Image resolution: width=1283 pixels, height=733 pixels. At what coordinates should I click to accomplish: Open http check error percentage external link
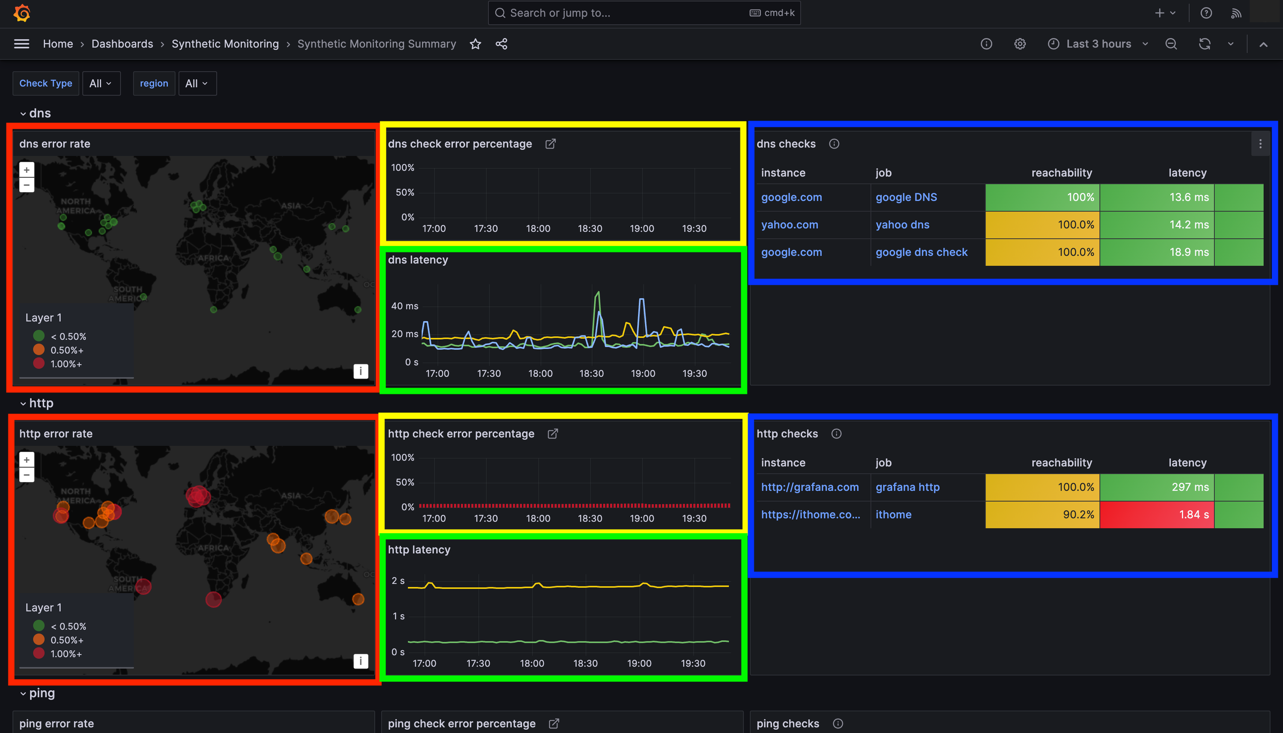[552, 434]
